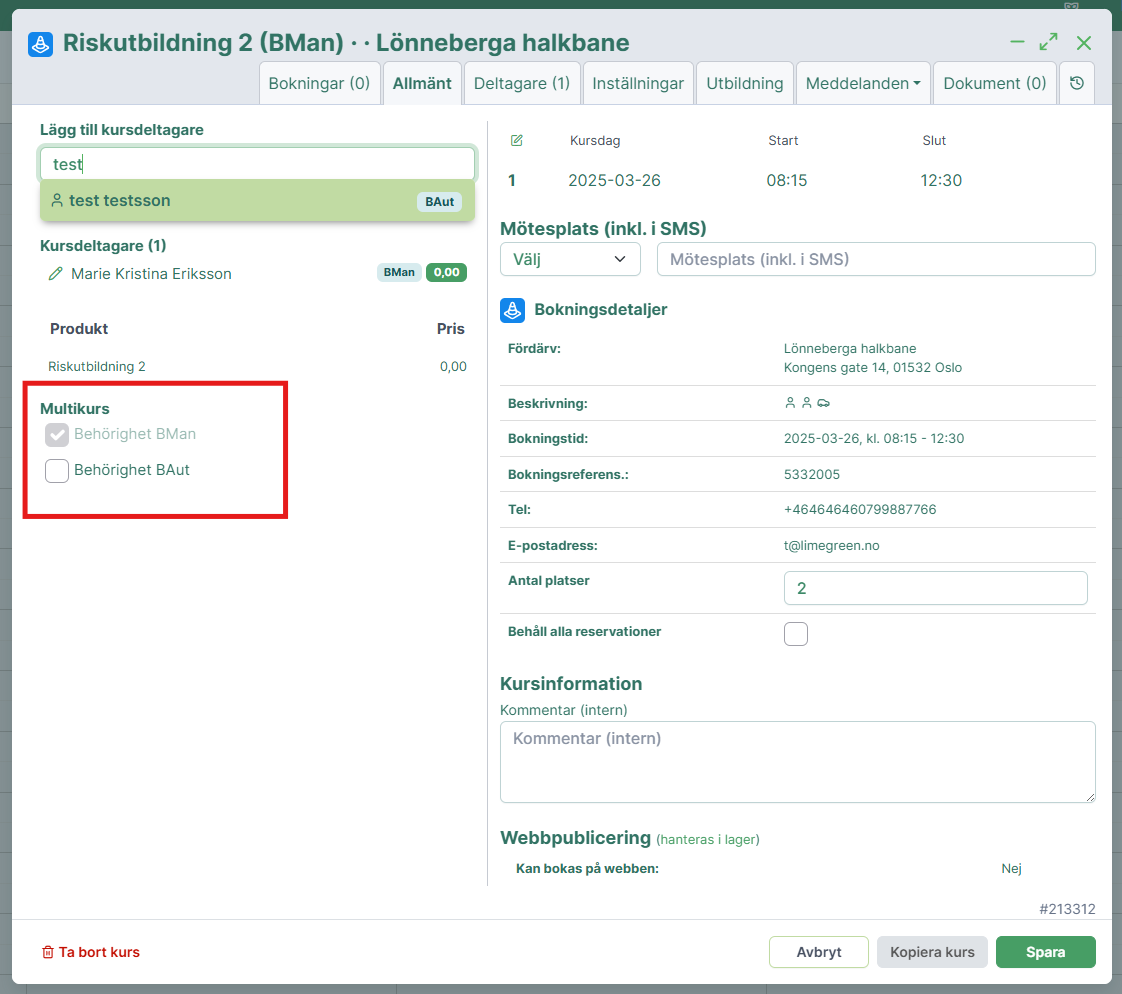
Task: Click the Lägg till kursdeltagare search field
Action: [x=258, y=164]
